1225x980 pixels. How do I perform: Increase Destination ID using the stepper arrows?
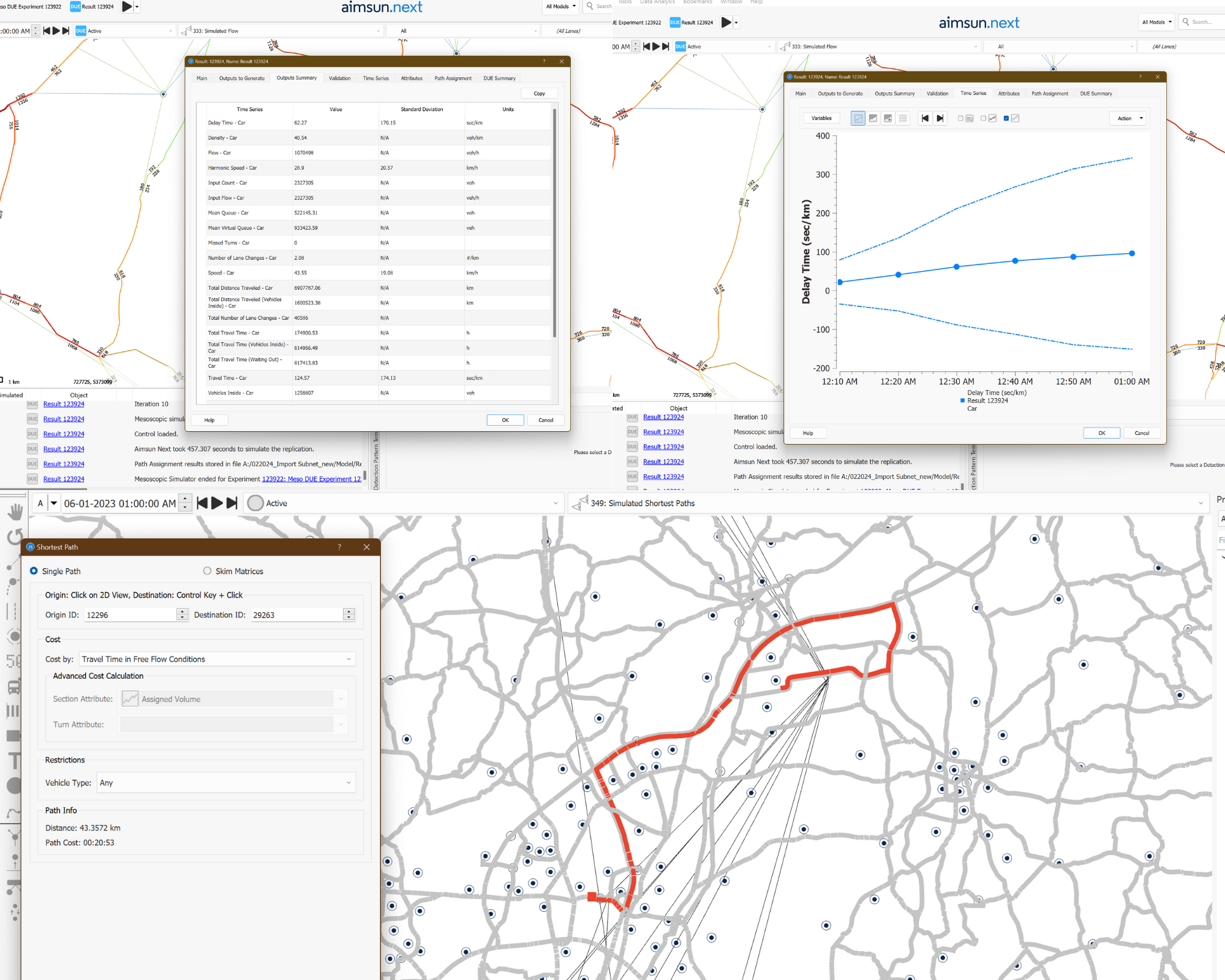tap(349, 612)
